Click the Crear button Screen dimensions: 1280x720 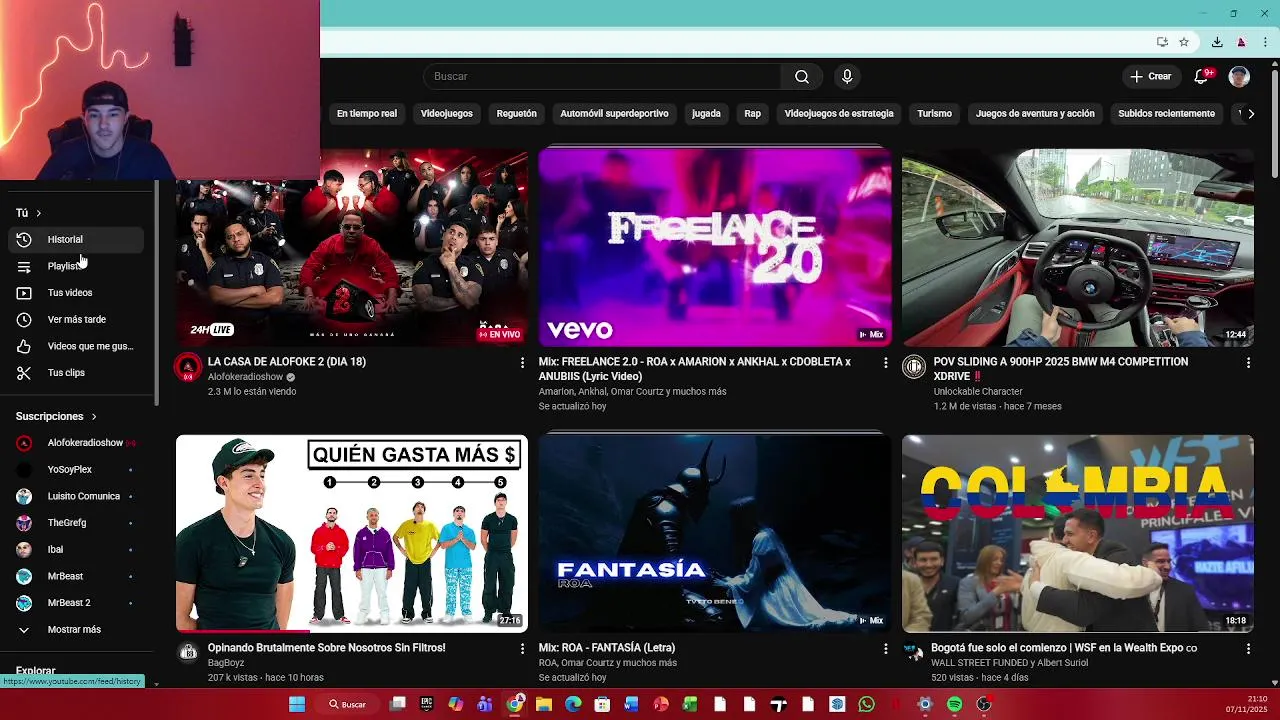pyautogui.click(x=1150, y=77)
